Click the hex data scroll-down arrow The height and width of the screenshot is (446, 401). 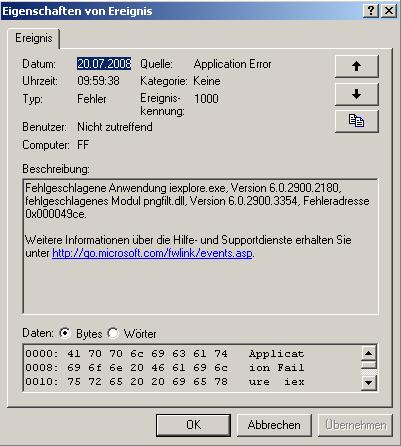point(368,383)
